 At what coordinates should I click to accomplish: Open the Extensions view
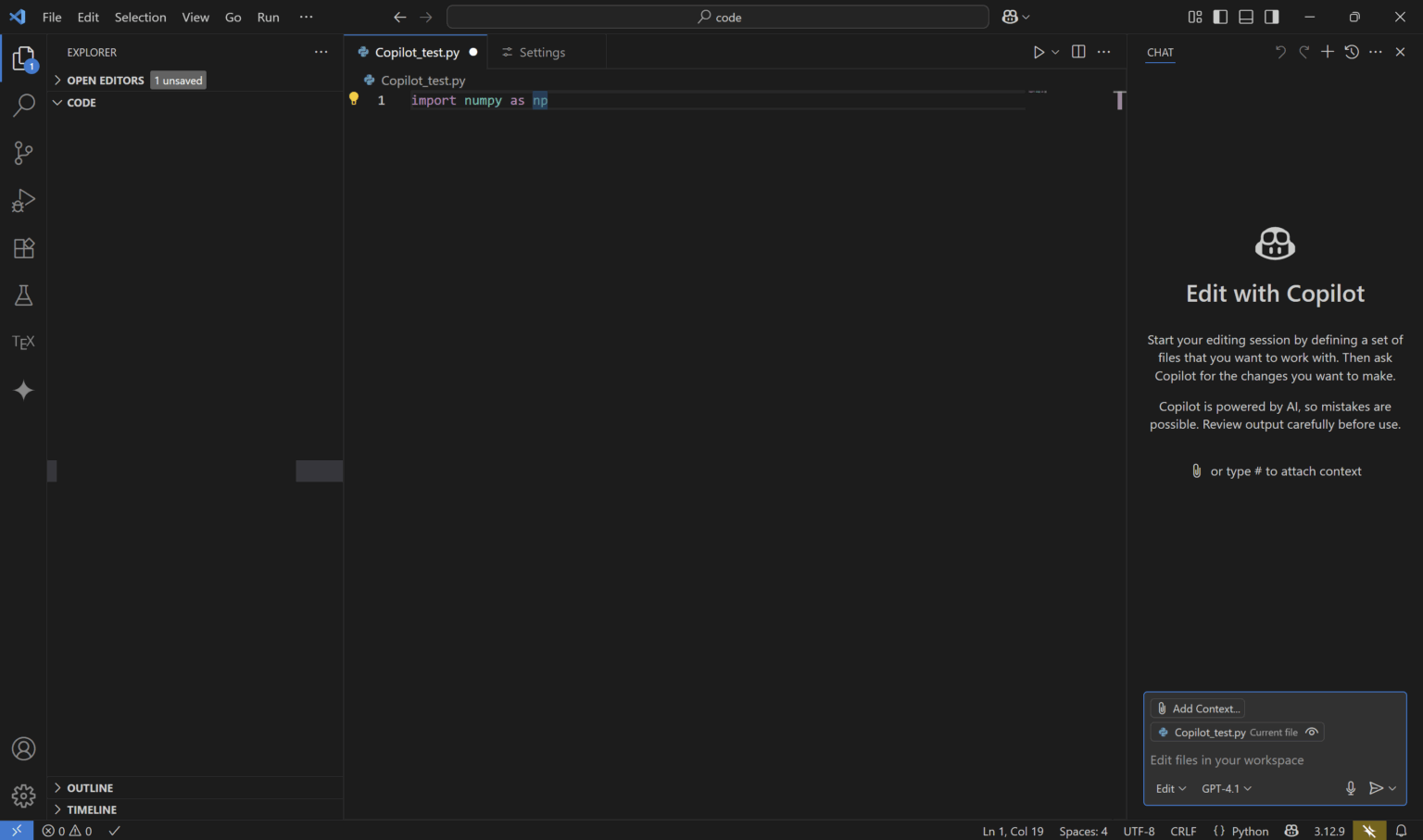coord(23,248)
